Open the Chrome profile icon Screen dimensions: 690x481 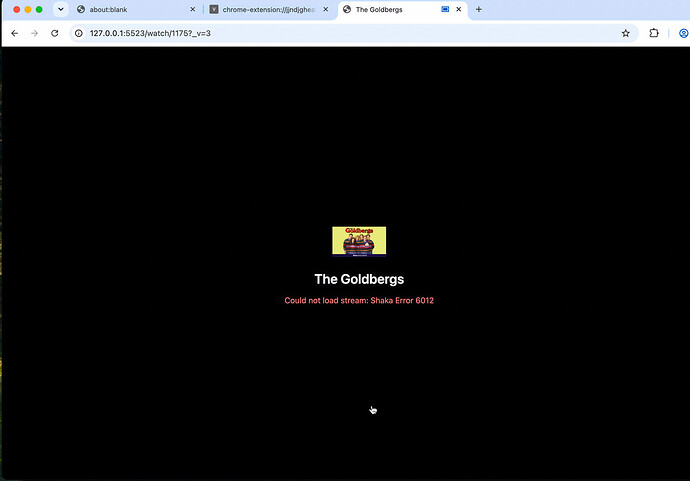(683, 33)
